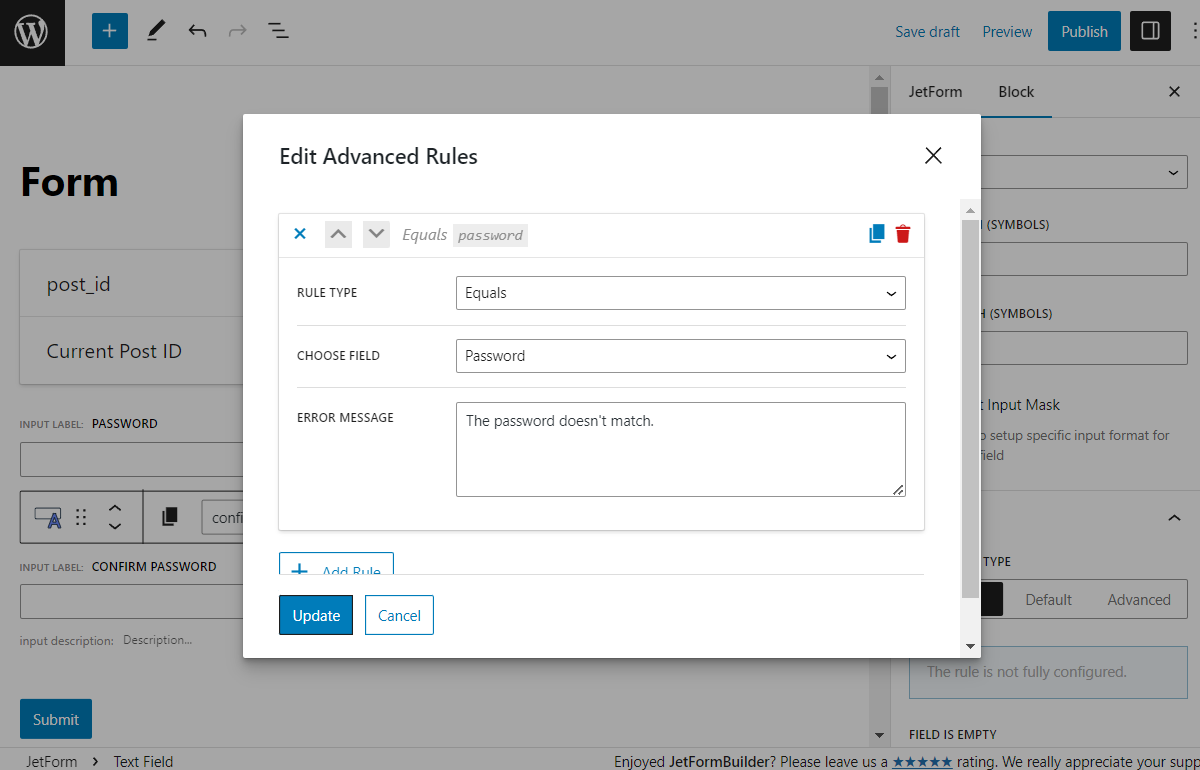Select the Default rule type option
This screenshot has height=770, width=1200.
click(1048, 599)
